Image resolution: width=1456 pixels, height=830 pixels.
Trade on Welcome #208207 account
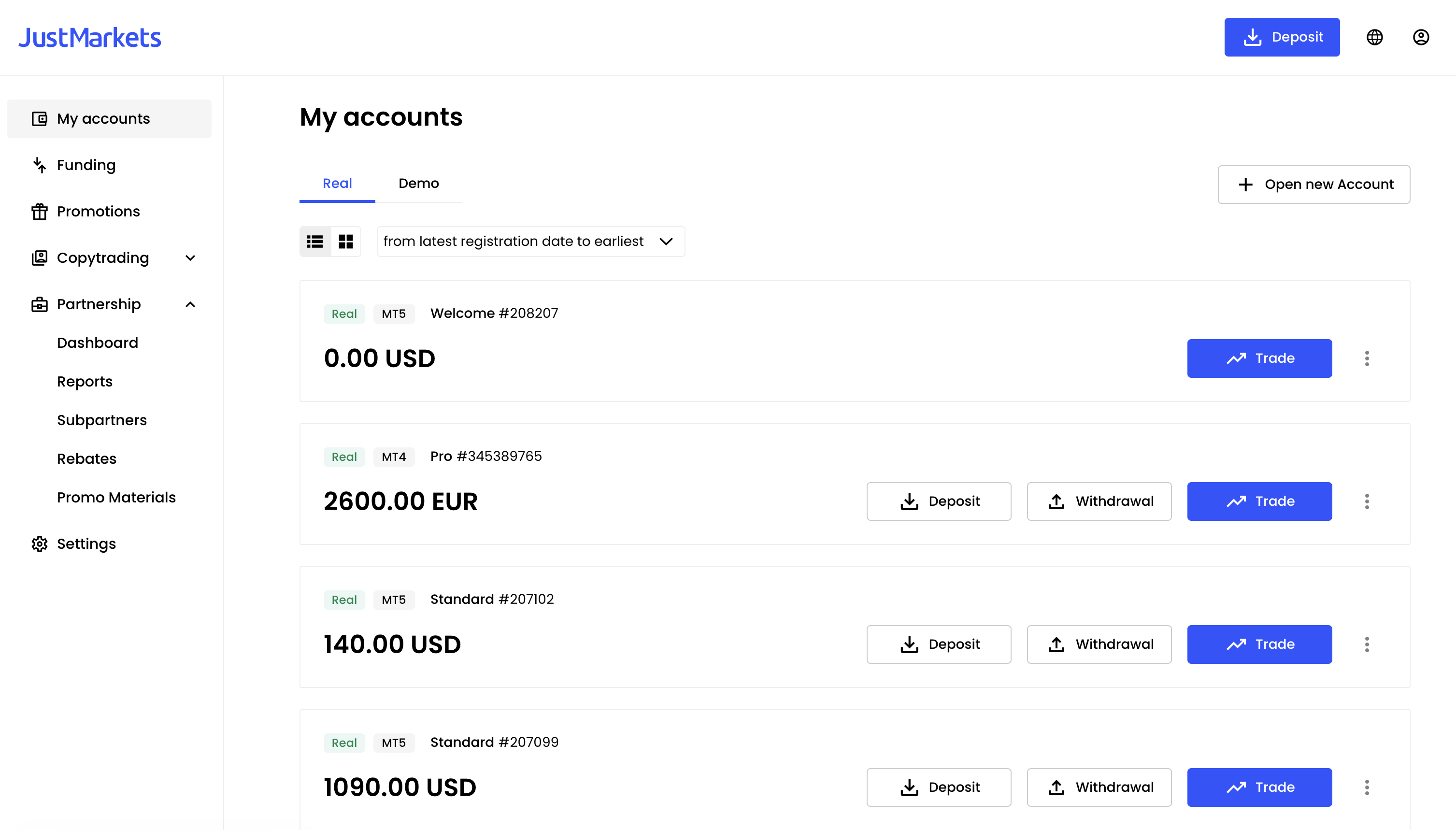[1259, 358]
